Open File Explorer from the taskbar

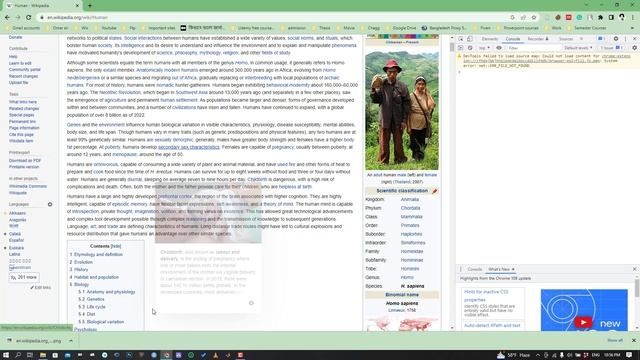click(x=42, y=355)
